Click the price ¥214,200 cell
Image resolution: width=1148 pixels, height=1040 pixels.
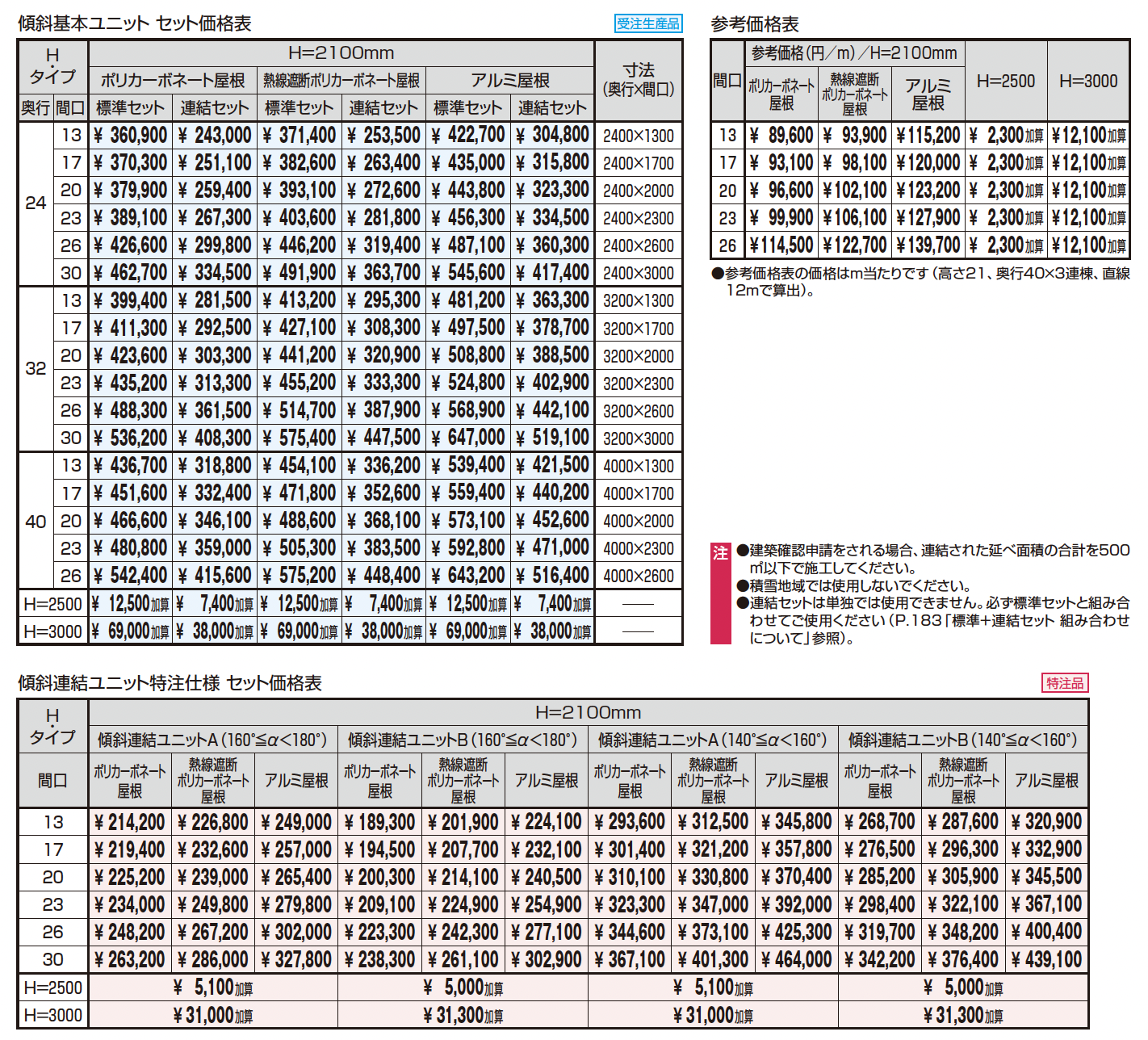coord(130,822)
